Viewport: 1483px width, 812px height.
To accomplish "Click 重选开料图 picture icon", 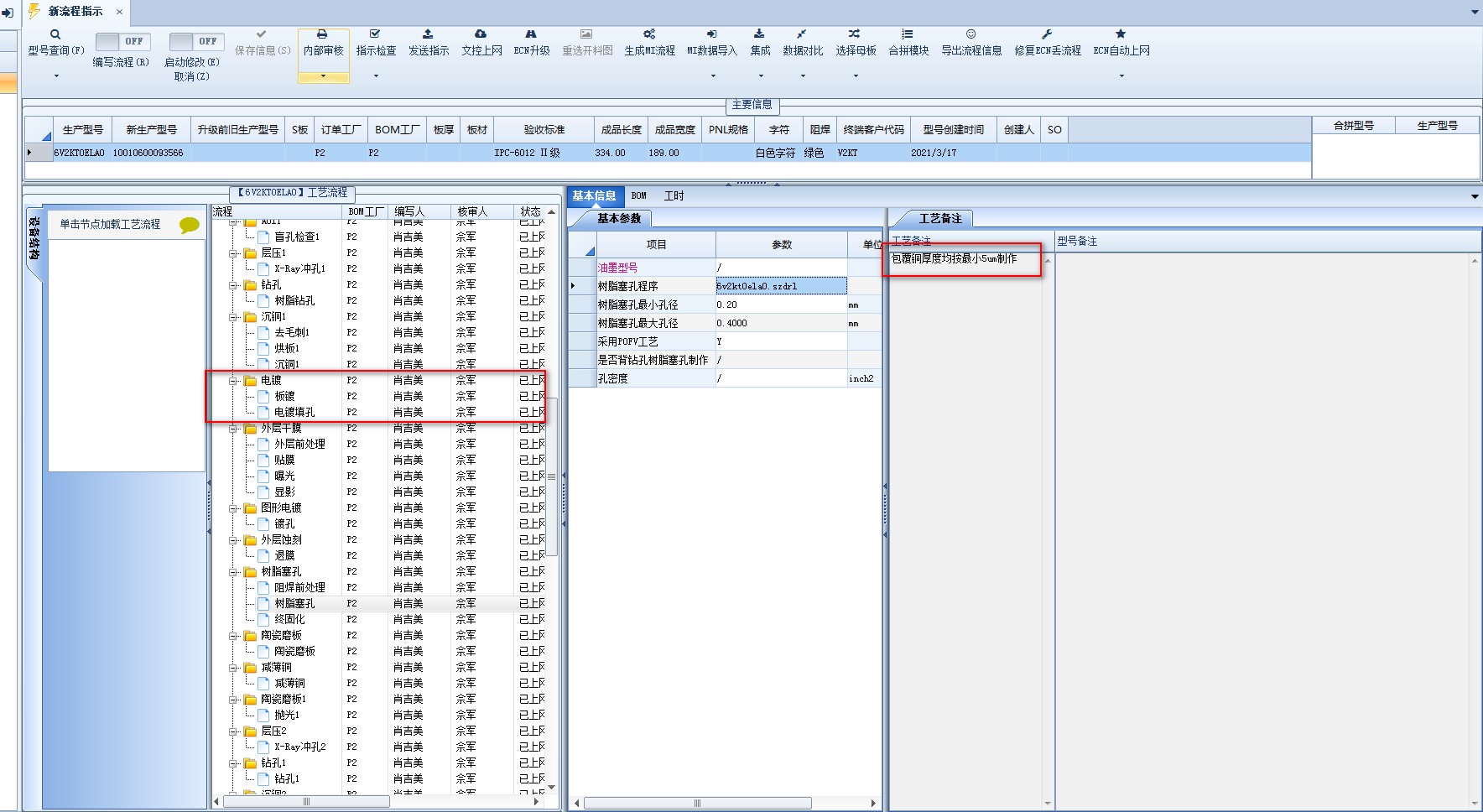I will (x=586, y=34).
